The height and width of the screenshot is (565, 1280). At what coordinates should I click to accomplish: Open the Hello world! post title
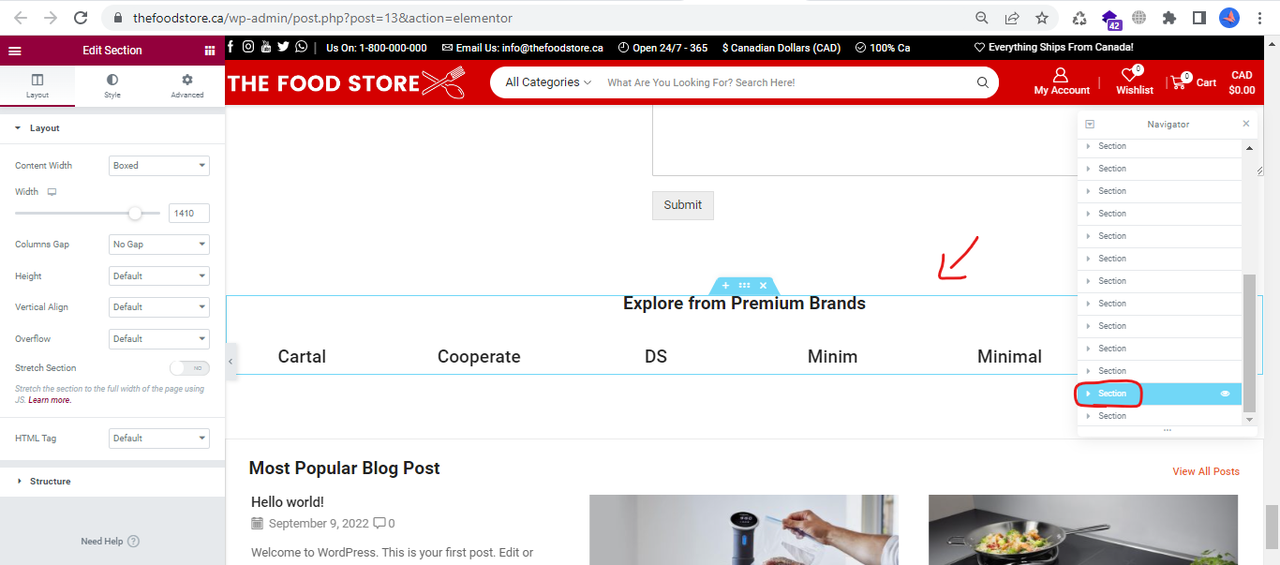point(287,502)
